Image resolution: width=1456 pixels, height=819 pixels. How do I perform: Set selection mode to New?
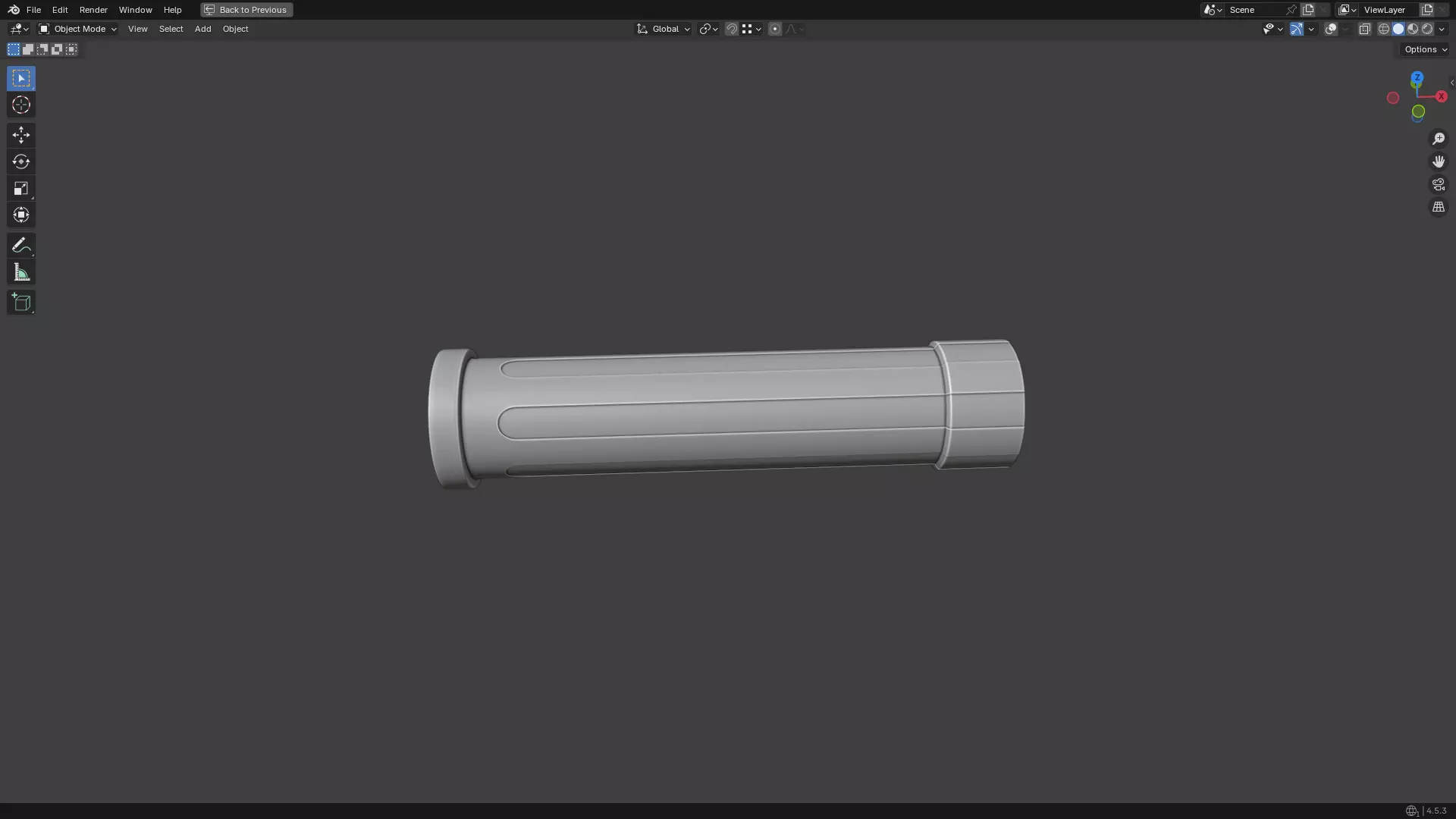pos(14,49)
